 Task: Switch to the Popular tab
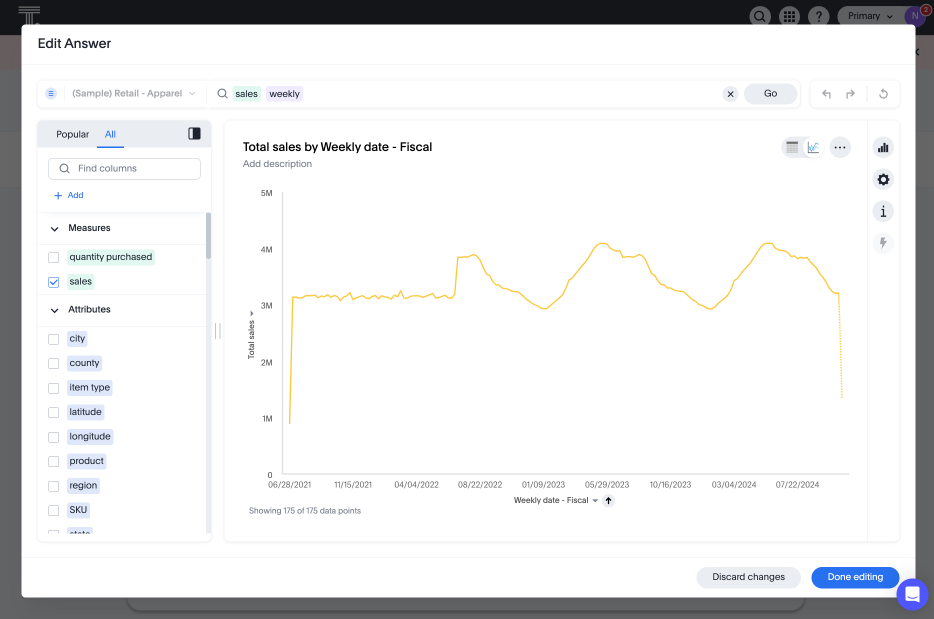pyautogui.click(x=72, y=134)
